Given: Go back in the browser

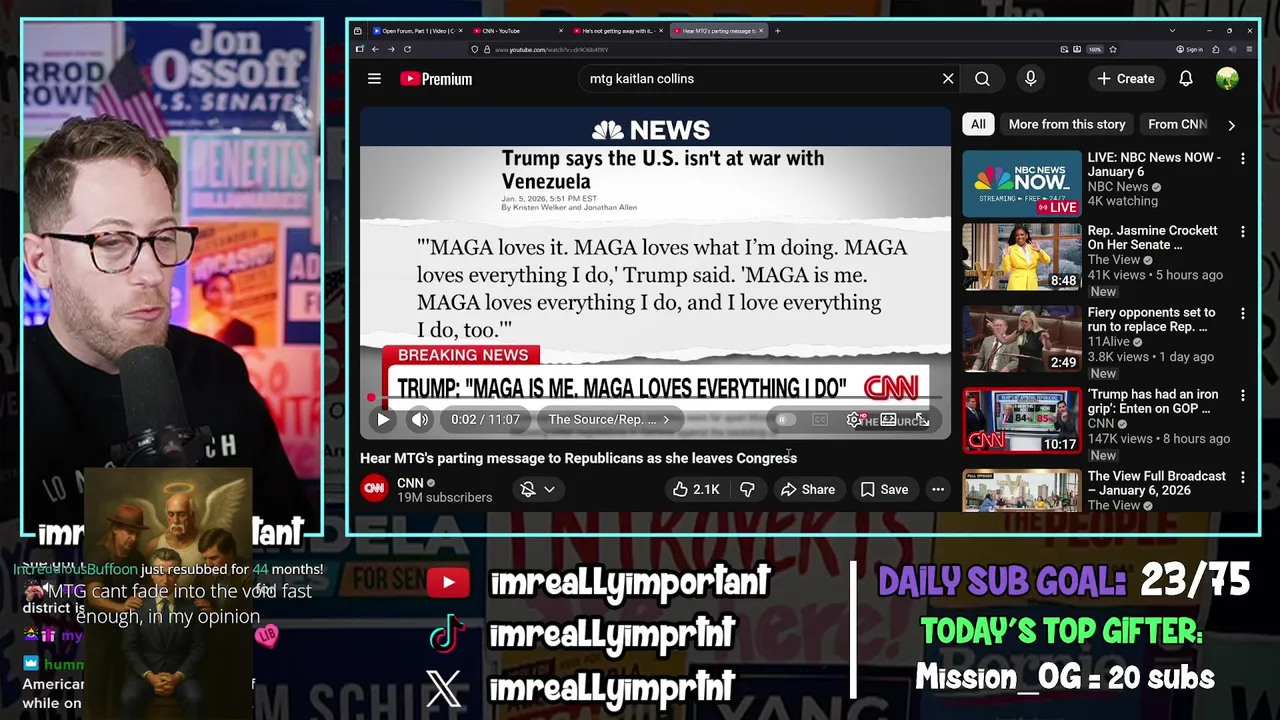Looking at the screenshot, I should 375,49.
